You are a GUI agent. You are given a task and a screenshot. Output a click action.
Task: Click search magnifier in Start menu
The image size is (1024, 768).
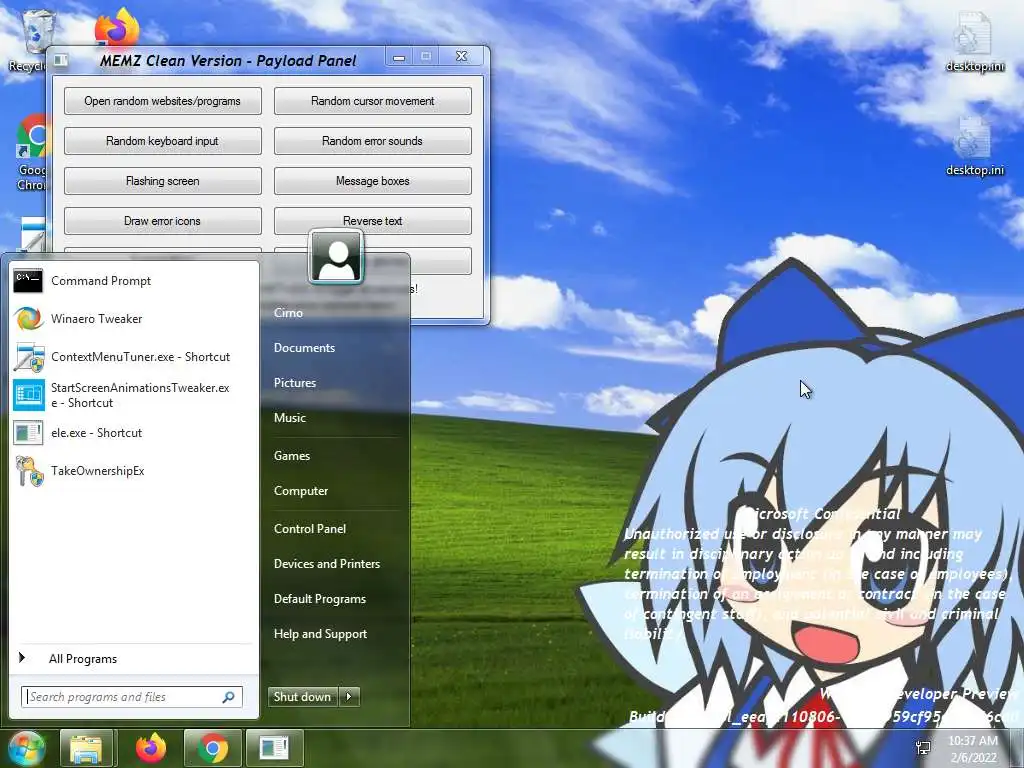[x=229, y=697]
